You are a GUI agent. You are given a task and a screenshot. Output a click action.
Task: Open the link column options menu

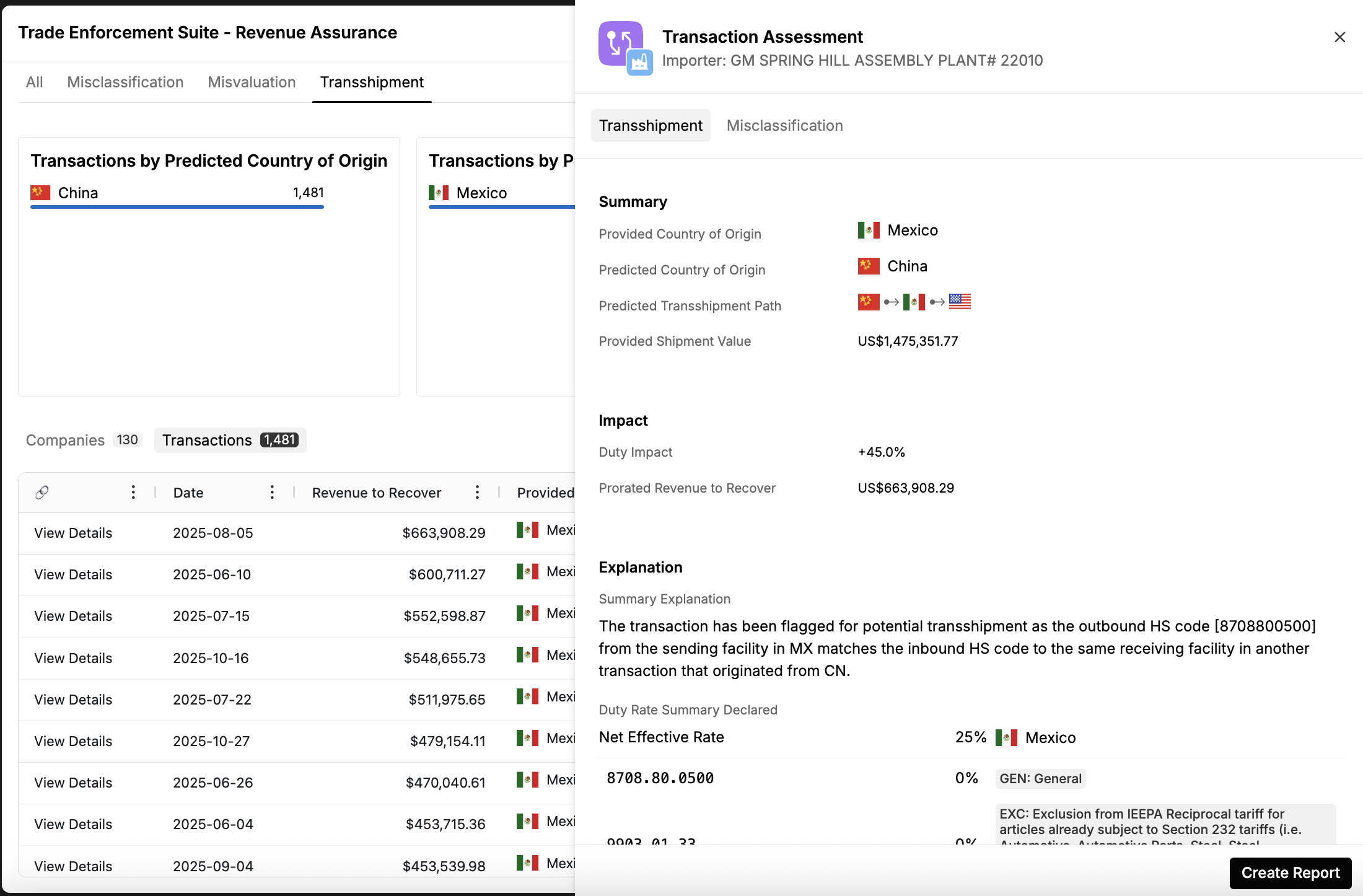point(133,493)
